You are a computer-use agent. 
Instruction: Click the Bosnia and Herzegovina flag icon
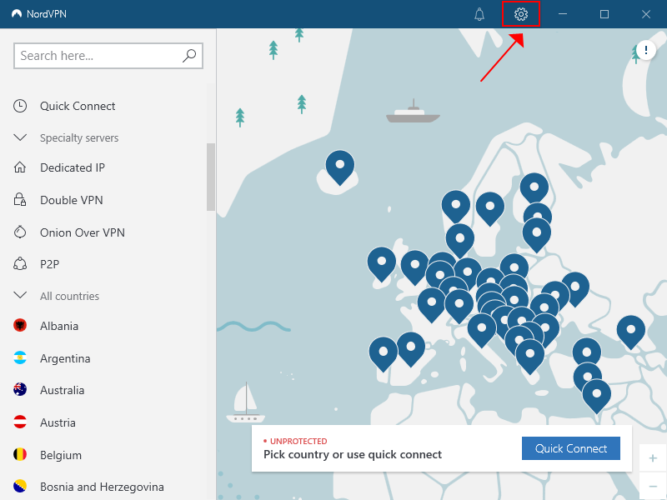(20, 486)
